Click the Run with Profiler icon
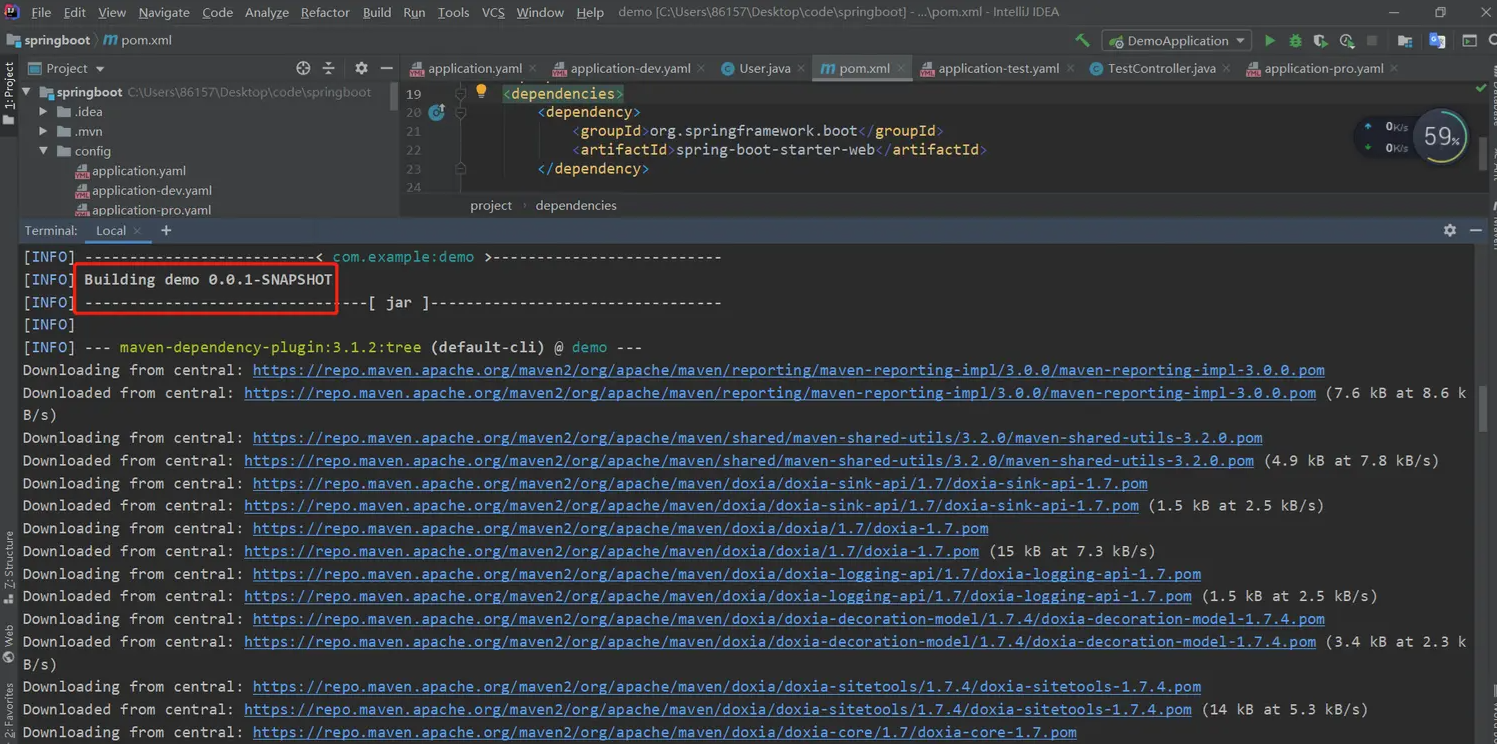Image resolution: width=1497 pixels, height=744 pixels. tap(1347, 41)
